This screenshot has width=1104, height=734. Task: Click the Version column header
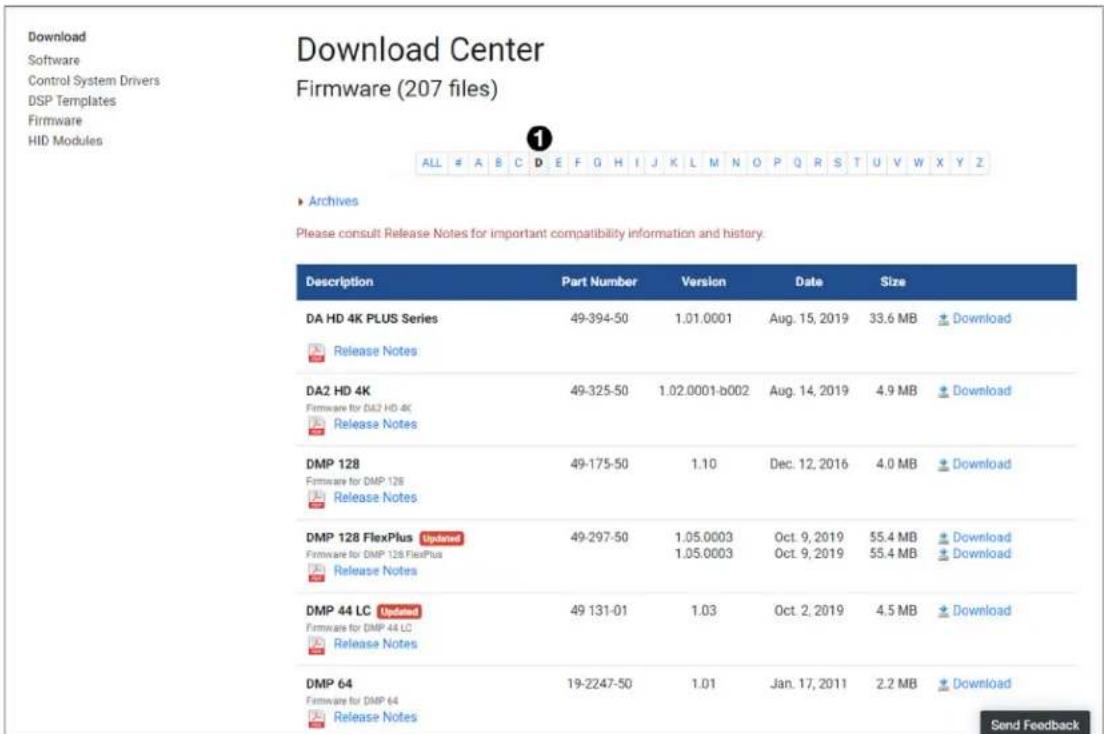[x=703, y=282]
